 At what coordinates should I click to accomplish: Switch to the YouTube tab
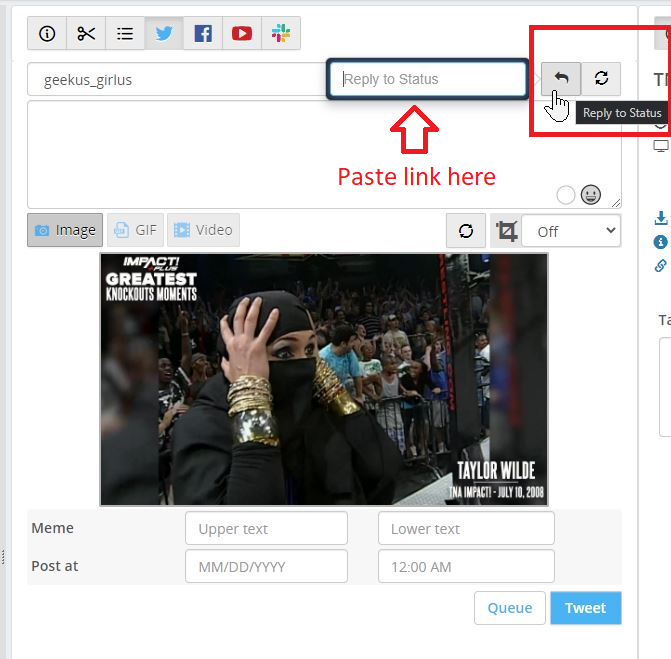click(x=242, y=33)
